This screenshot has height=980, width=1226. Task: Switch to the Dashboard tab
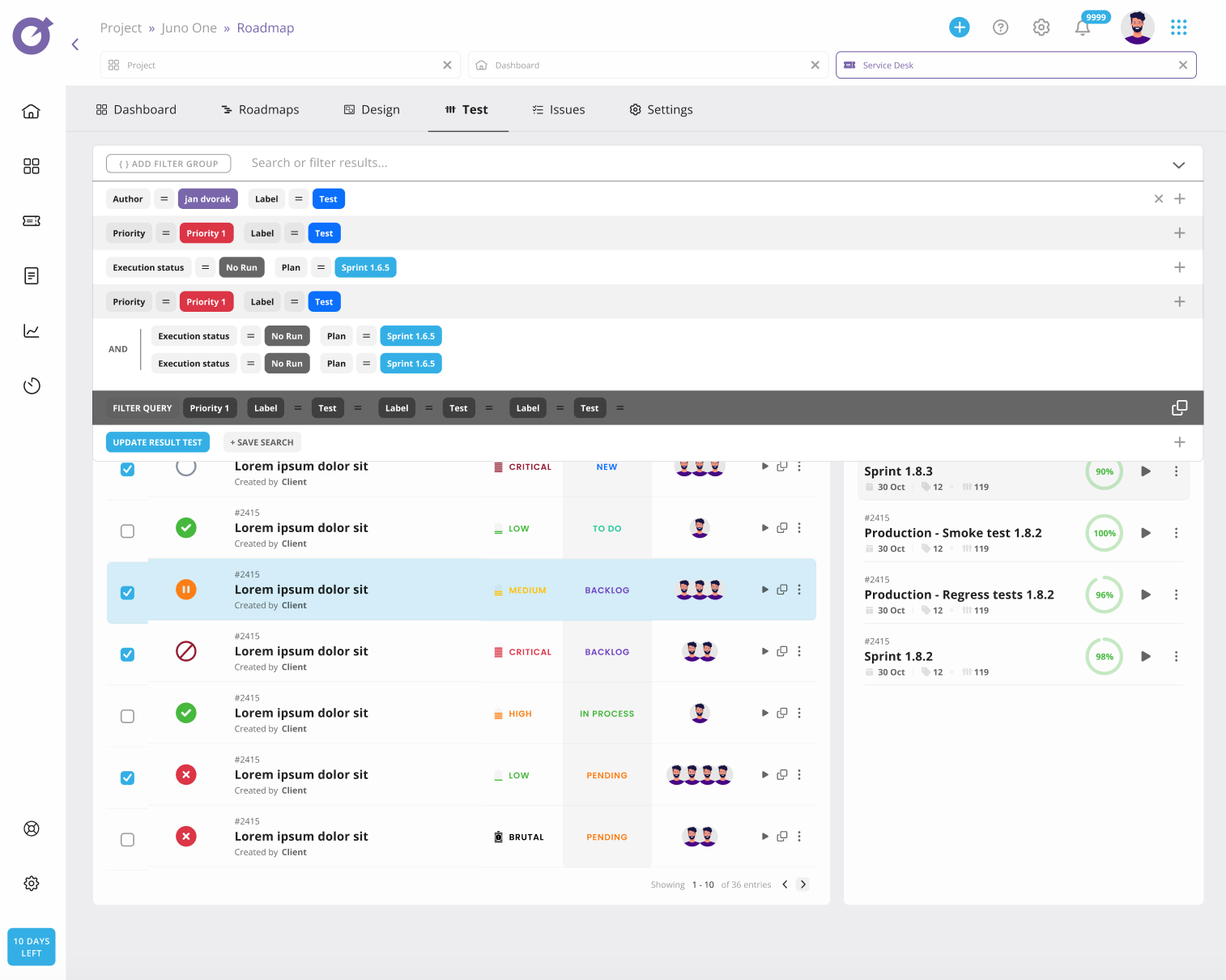(x=136, y=109)
